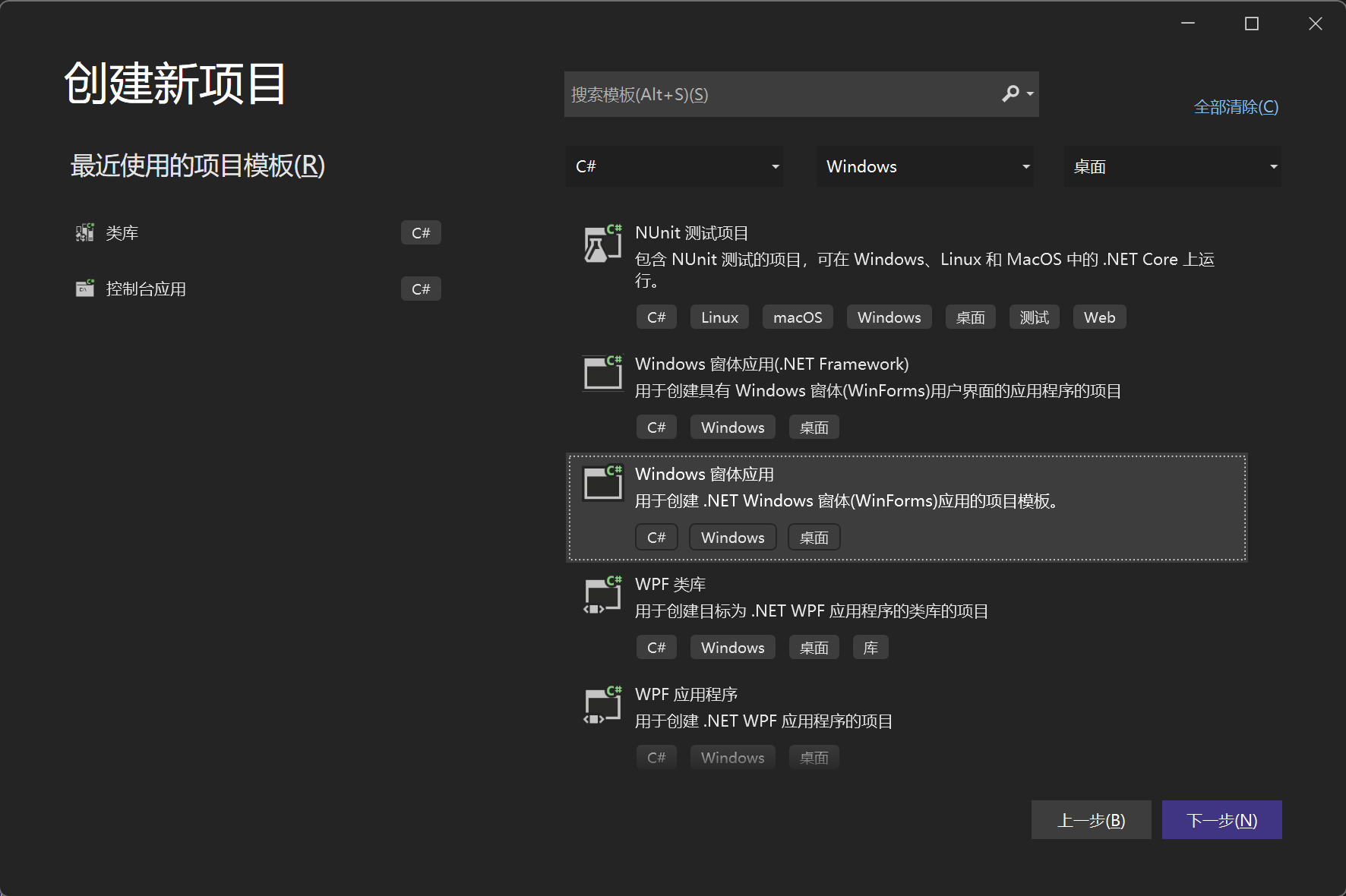Expand the Windows platform filter dropdown
1346x896 pixels.
[924, 166]
